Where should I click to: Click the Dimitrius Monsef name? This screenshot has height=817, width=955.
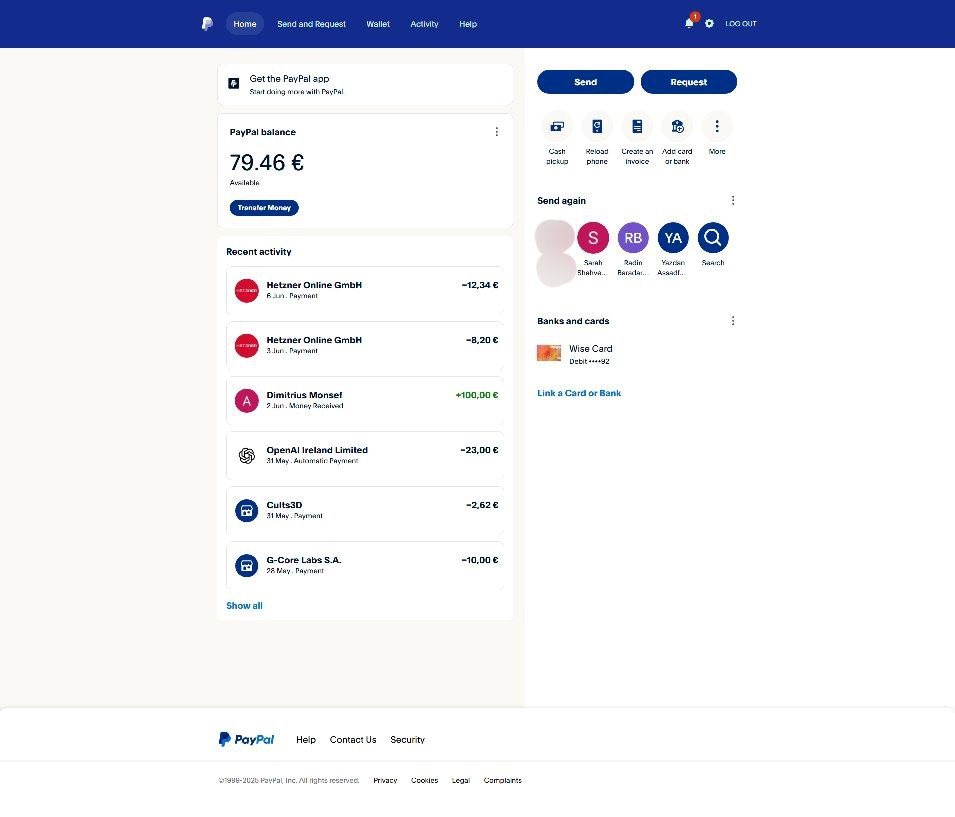coord(305,395)
